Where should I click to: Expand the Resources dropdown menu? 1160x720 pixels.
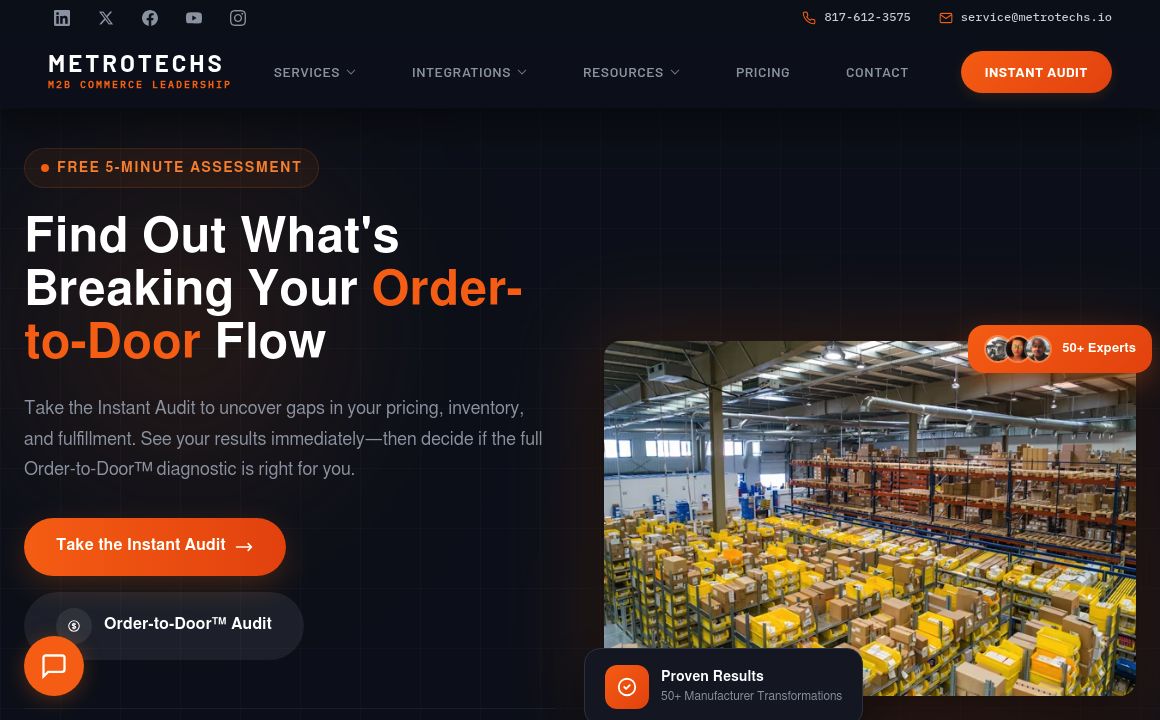(631, 73)
